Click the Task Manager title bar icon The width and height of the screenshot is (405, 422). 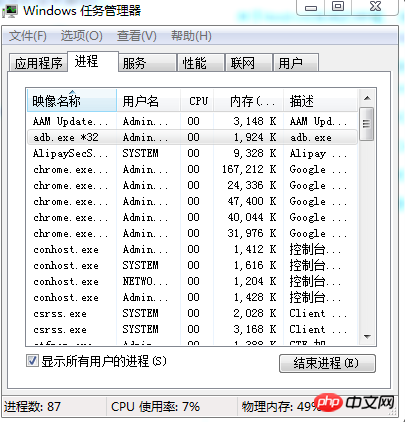10,11
